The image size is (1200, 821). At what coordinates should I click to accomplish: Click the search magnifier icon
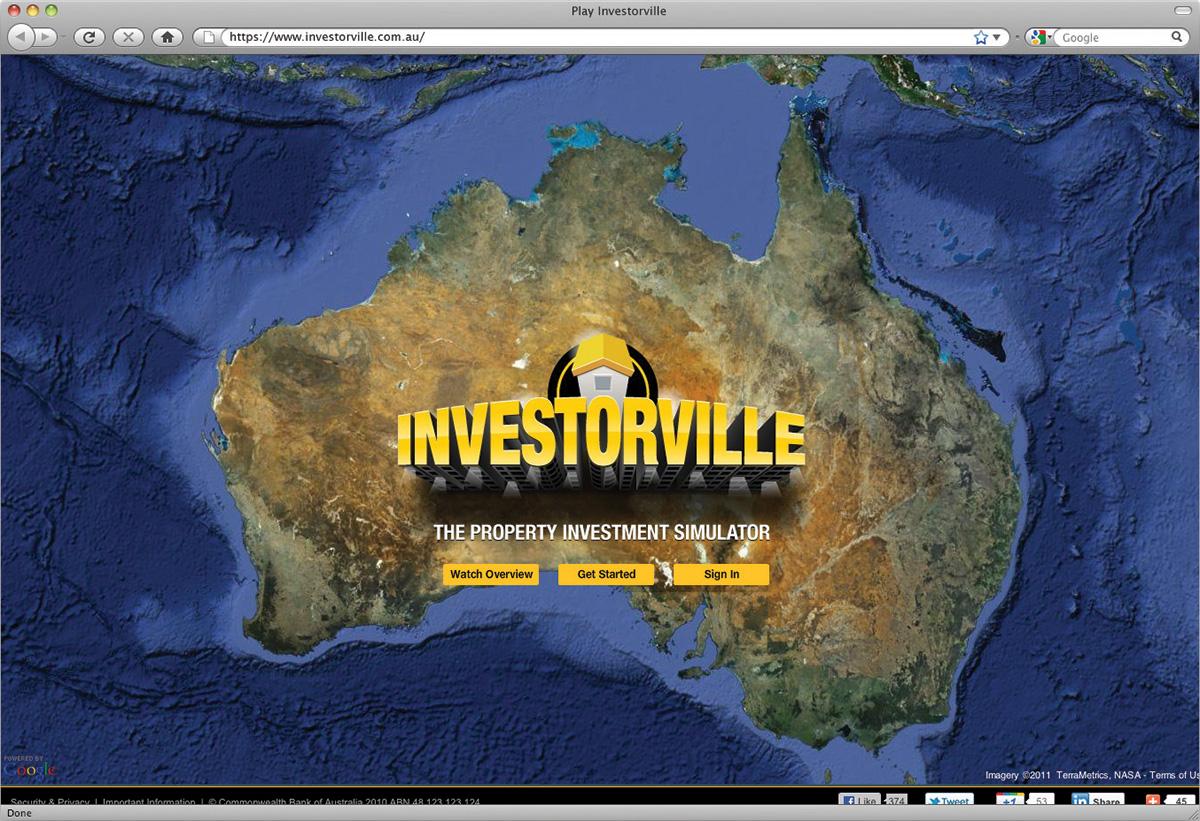coord(1179,37)
